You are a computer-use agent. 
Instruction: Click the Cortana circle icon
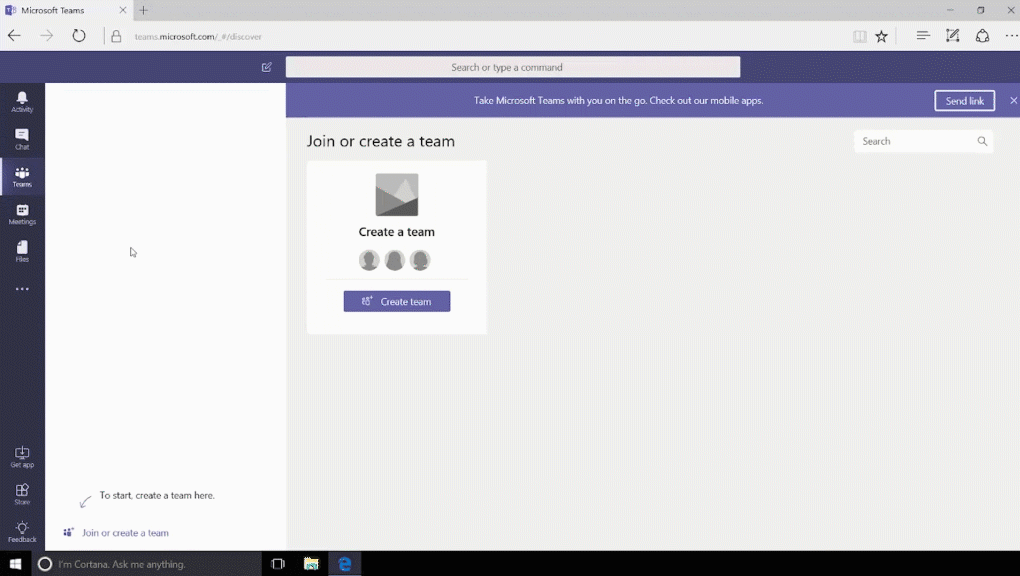(45, 564)
